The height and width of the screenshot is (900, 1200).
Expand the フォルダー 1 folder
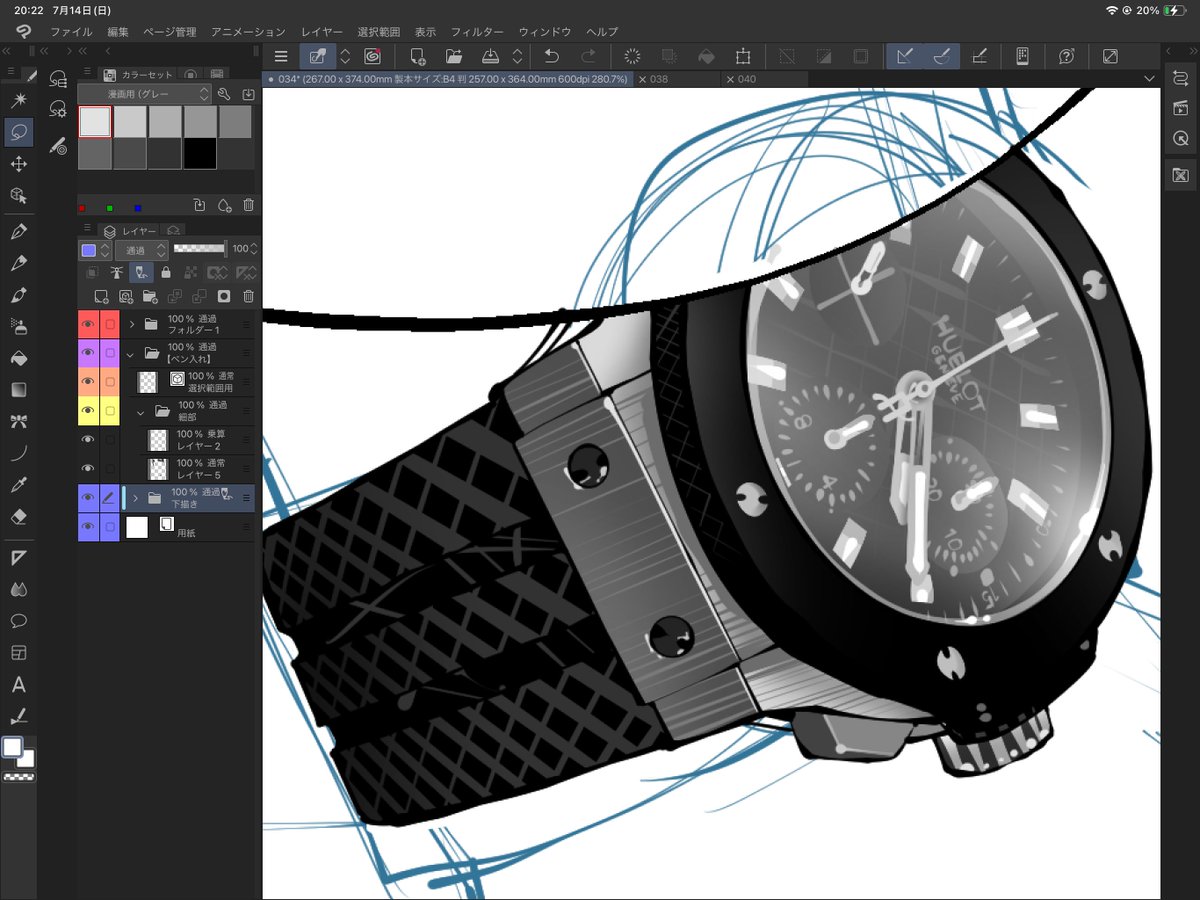click(x=132, y=324)
